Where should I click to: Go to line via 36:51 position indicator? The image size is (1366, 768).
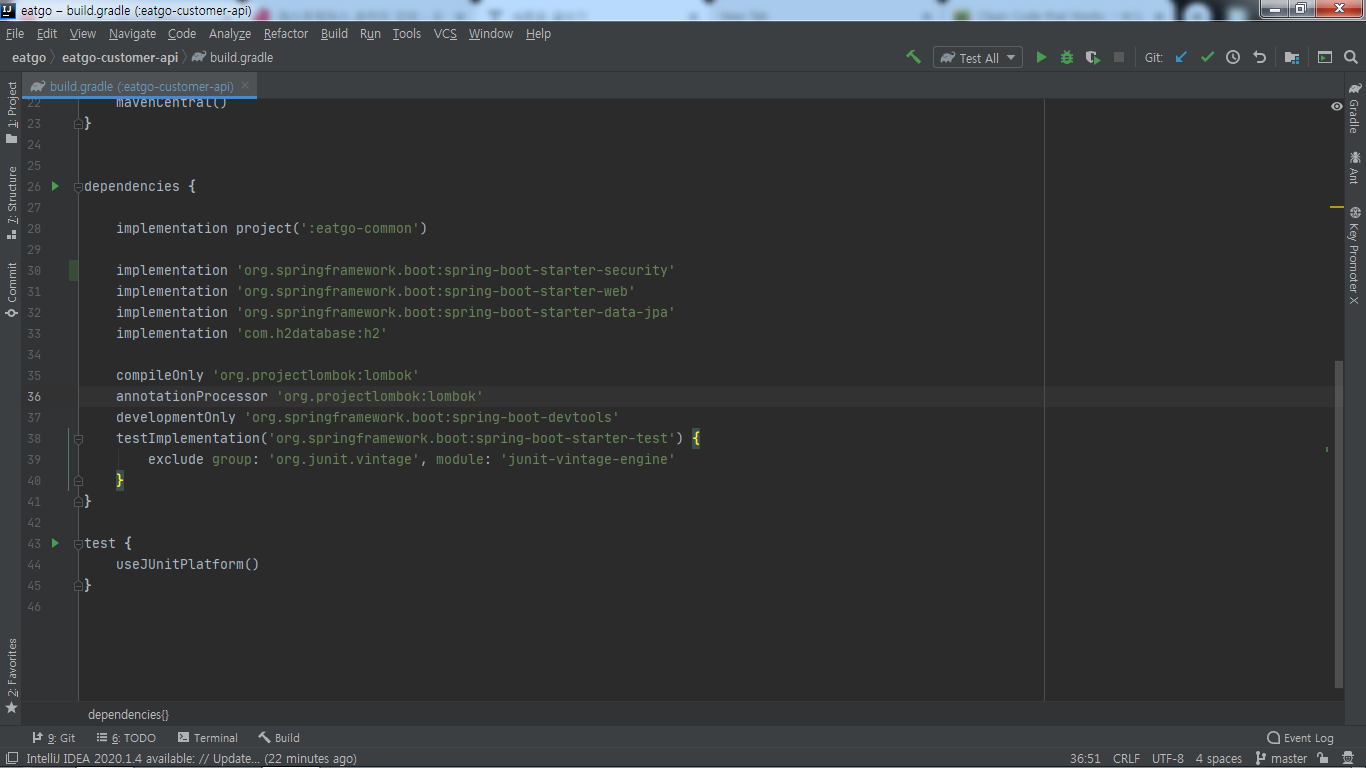pos(1085,758)
